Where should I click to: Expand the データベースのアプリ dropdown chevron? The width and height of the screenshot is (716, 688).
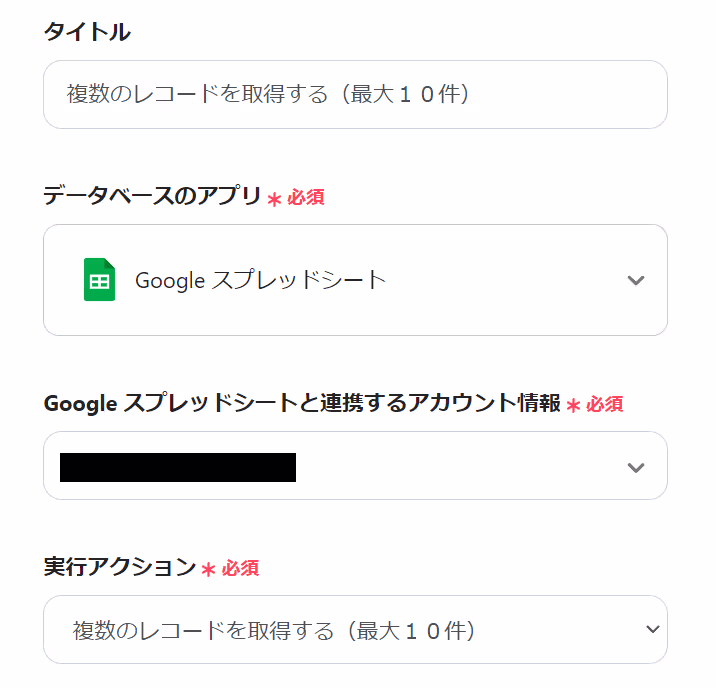tap(636, 280)
